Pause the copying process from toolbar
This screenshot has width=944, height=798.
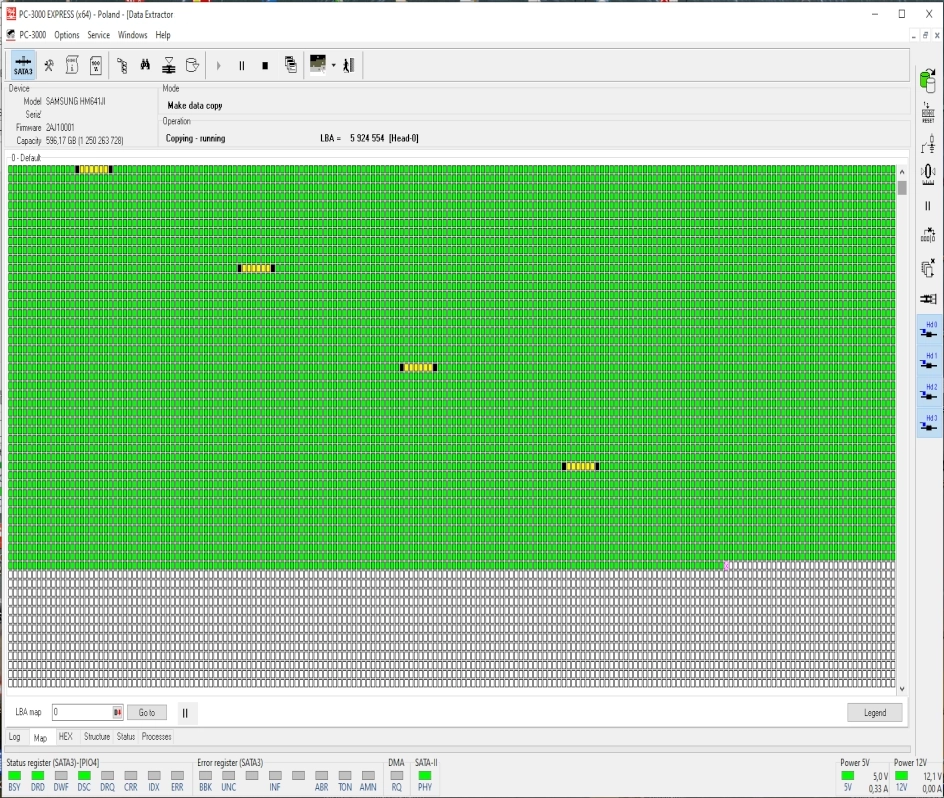pos(241,66)
